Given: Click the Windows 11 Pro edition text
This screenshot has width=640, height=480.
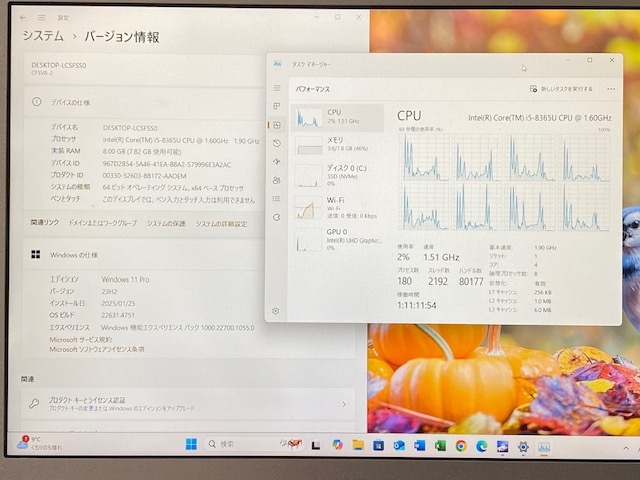Looking at the screenshot, I should (x=125, y=280).
